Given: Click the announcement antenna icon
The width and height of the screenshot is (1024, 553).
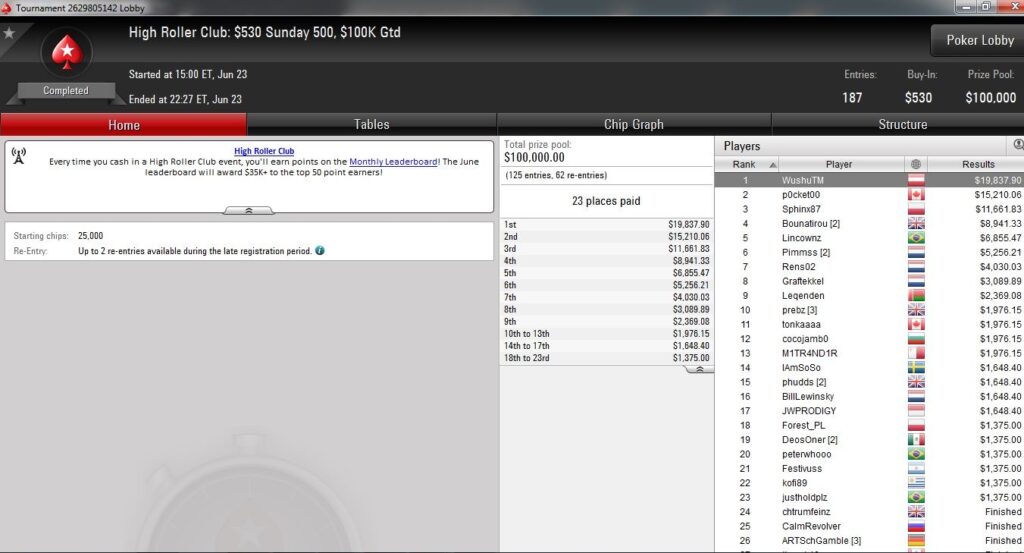Looking at the screenshot, I should (x=19, y=155).
